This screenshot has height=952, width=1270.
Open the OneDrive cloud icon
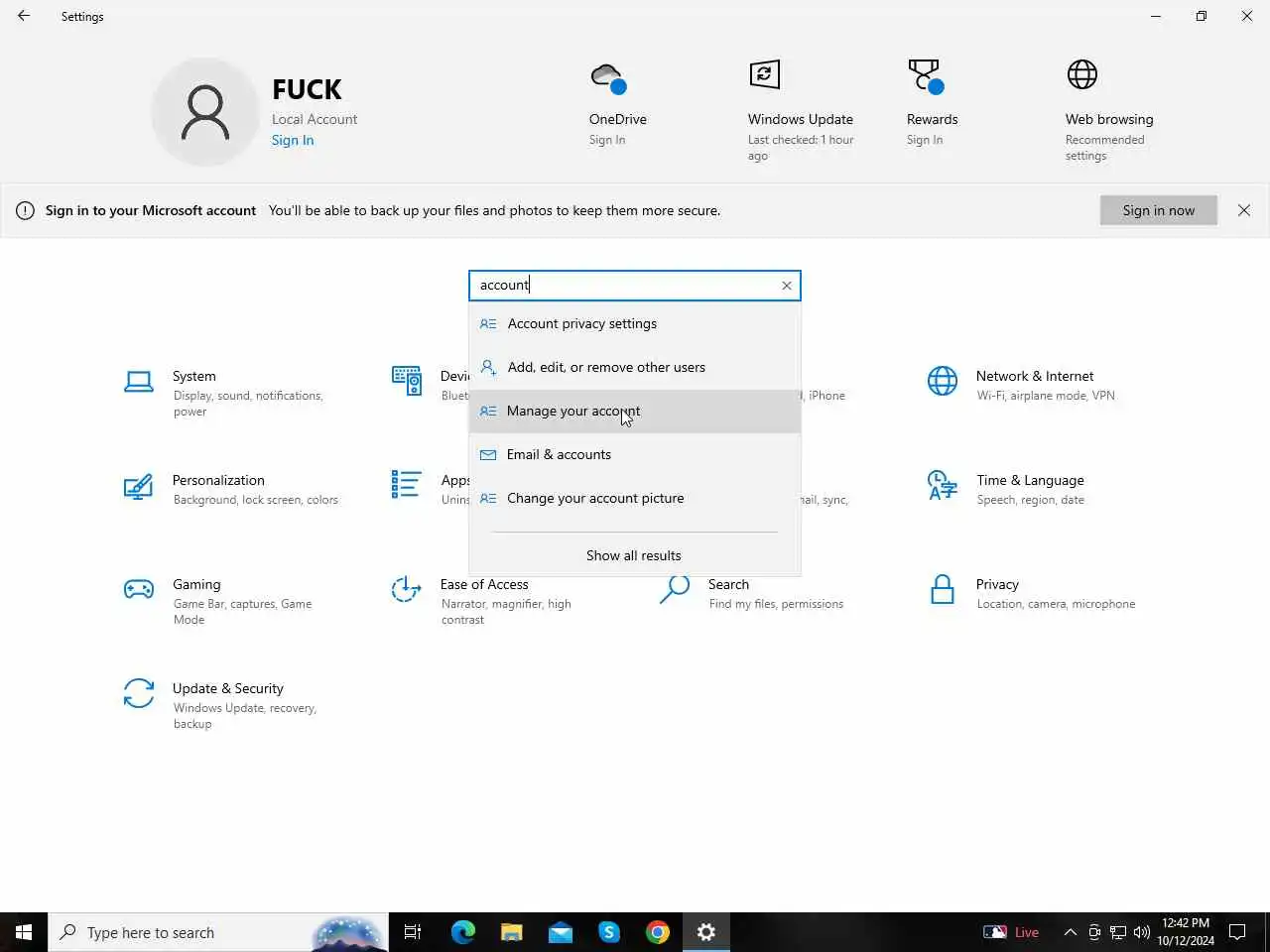(x=608, y=77)
